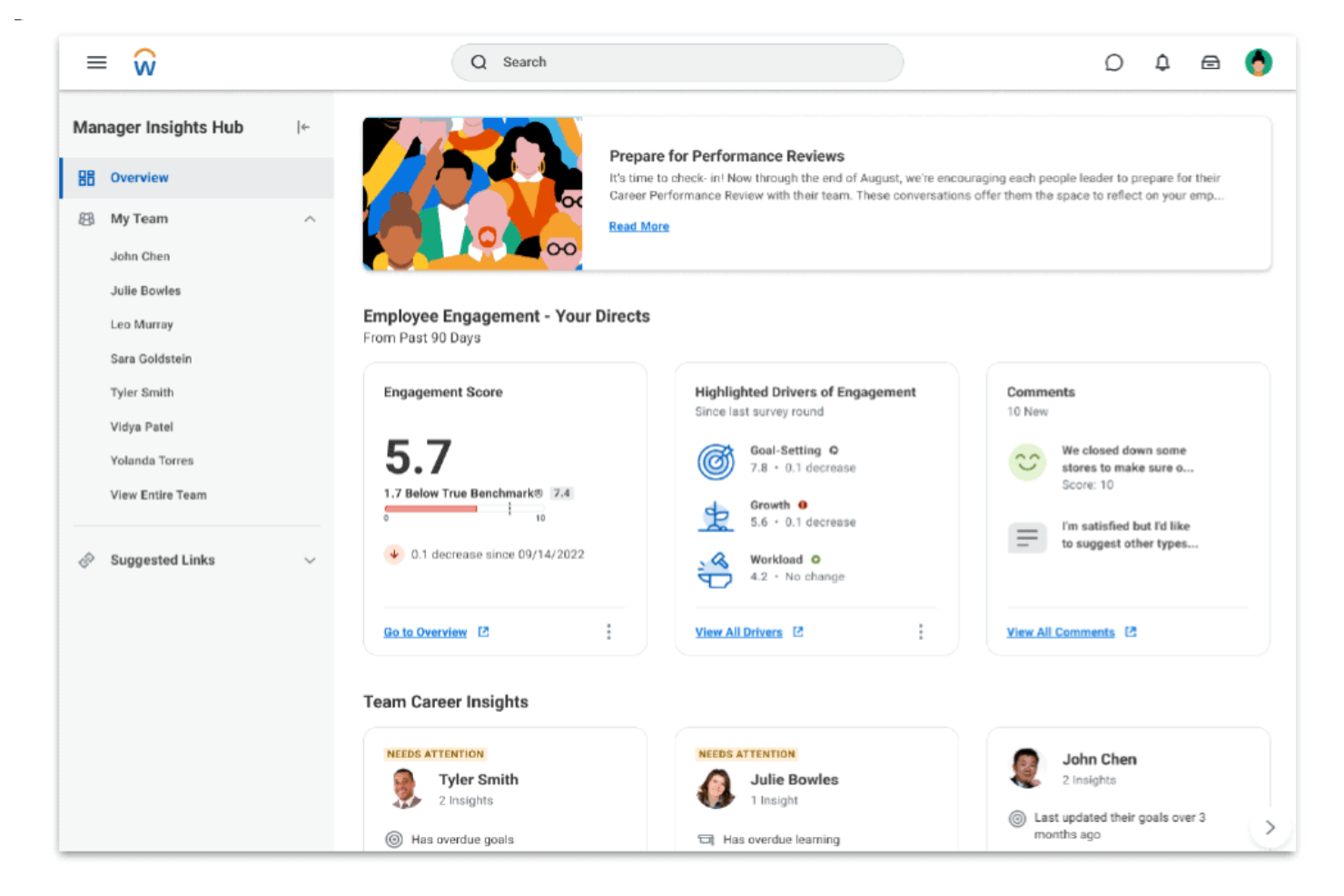Click the engagement score benchmark slider
The height and width of the screenshot is (896, 1344).
pyautogui.click(x=462, y=509)
